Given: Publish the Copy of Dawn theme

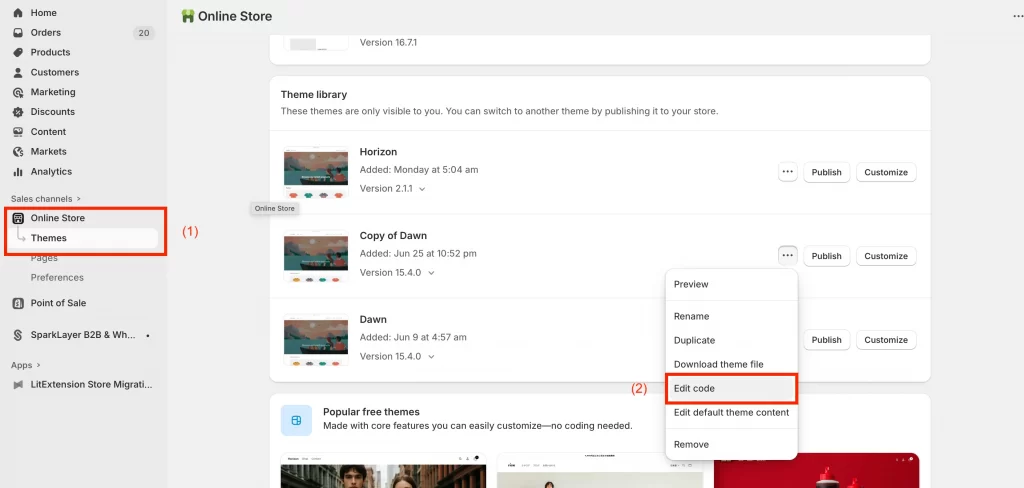Looking at the screenshot, I should tap(826, 255).
